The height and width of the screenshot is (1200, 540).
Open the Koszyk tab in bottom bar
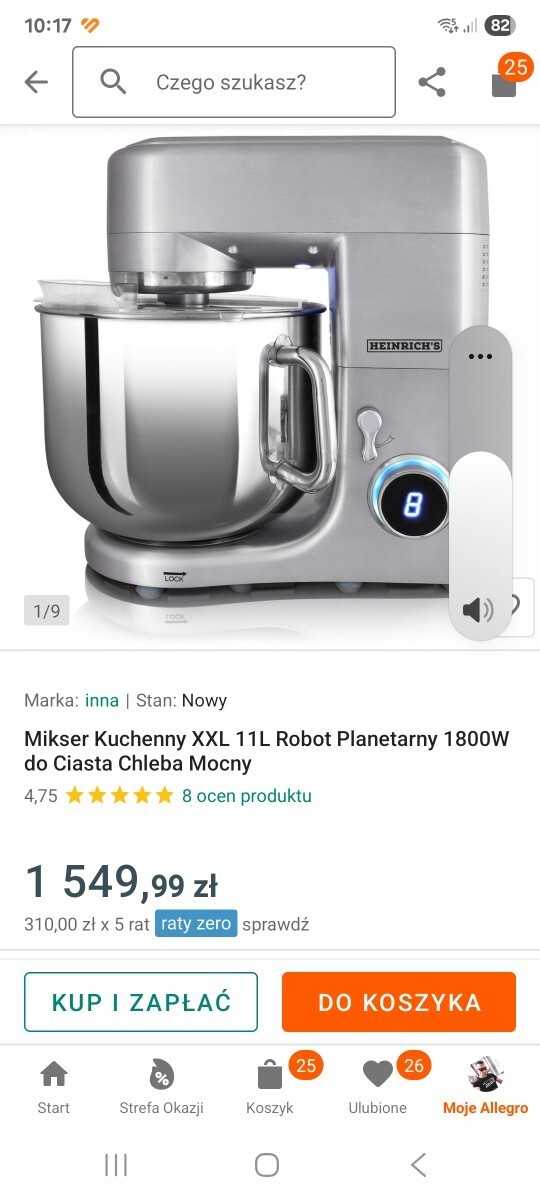[x=270, y=1088]
